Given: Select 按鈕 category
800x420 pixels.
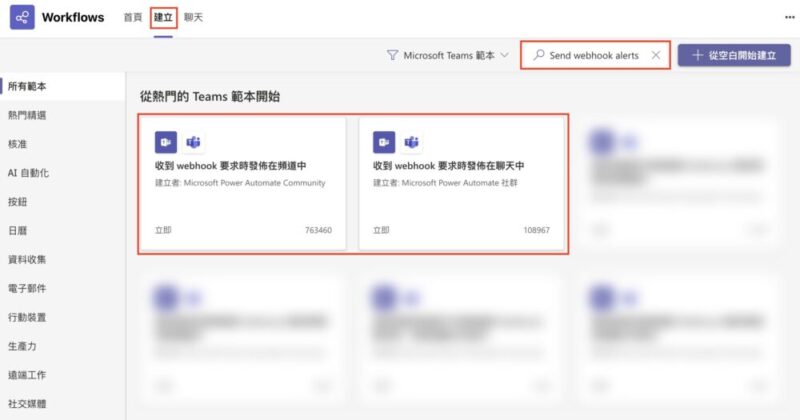Looking at the screenshot, I should (62, 202).
